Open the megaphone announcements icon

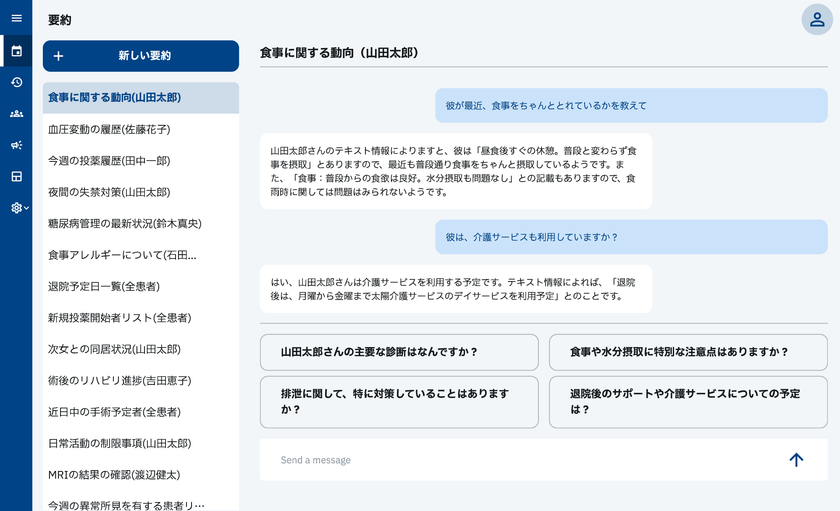click(16, 145)
